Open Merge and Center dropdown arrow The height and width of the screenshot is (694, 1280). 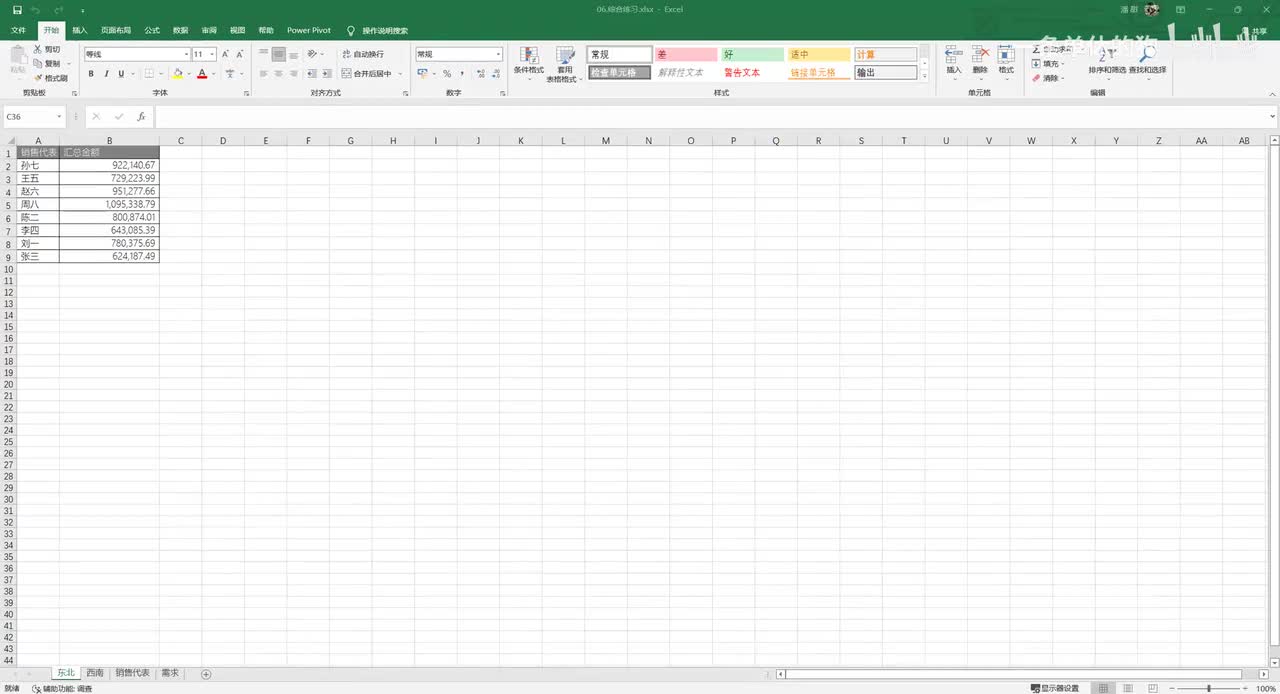pyautogui.click(x=400, y=73)
